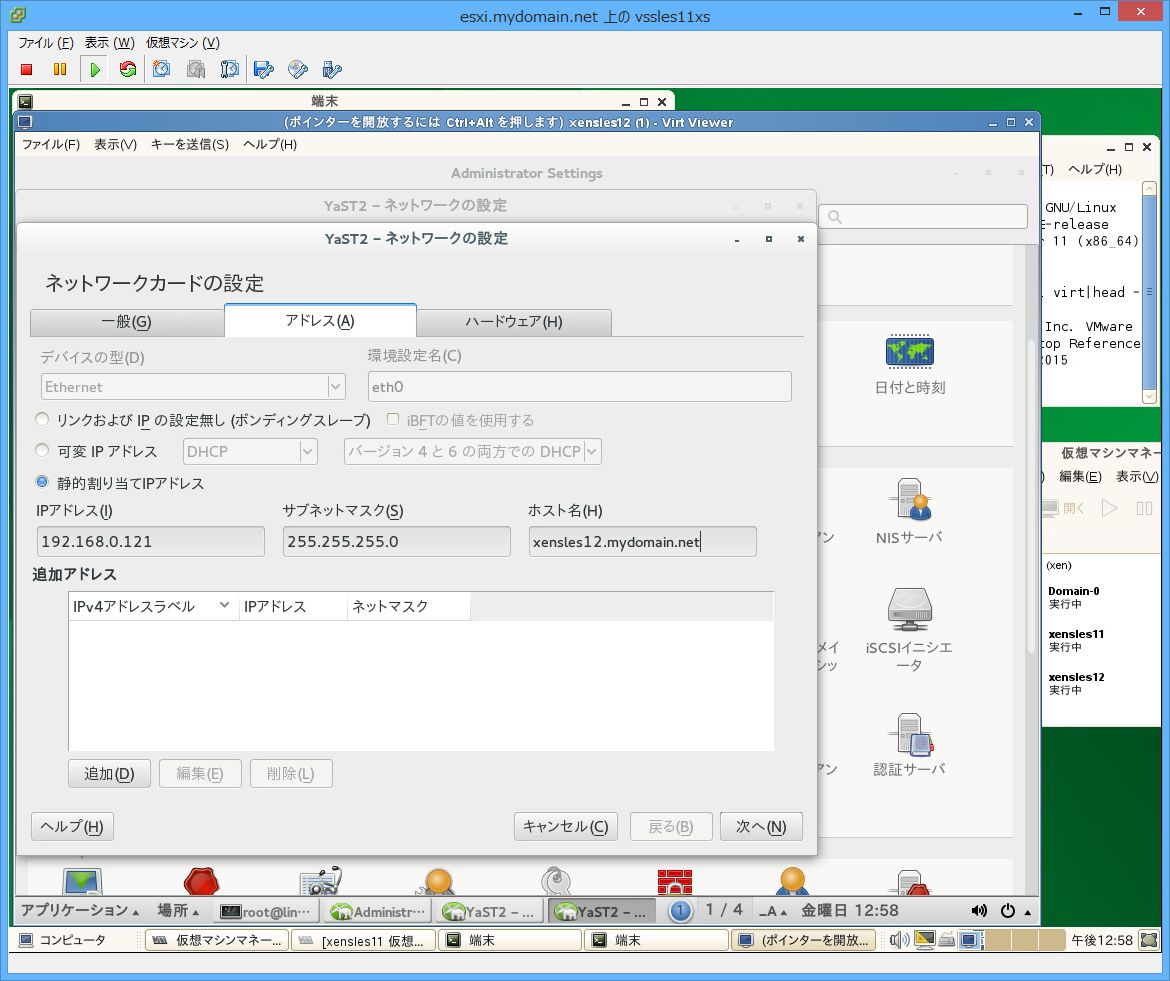The width and height of the screenshot is (1170, 981).
Task: Click the サブネットマスク input field
Action: [x=397, y=542]
